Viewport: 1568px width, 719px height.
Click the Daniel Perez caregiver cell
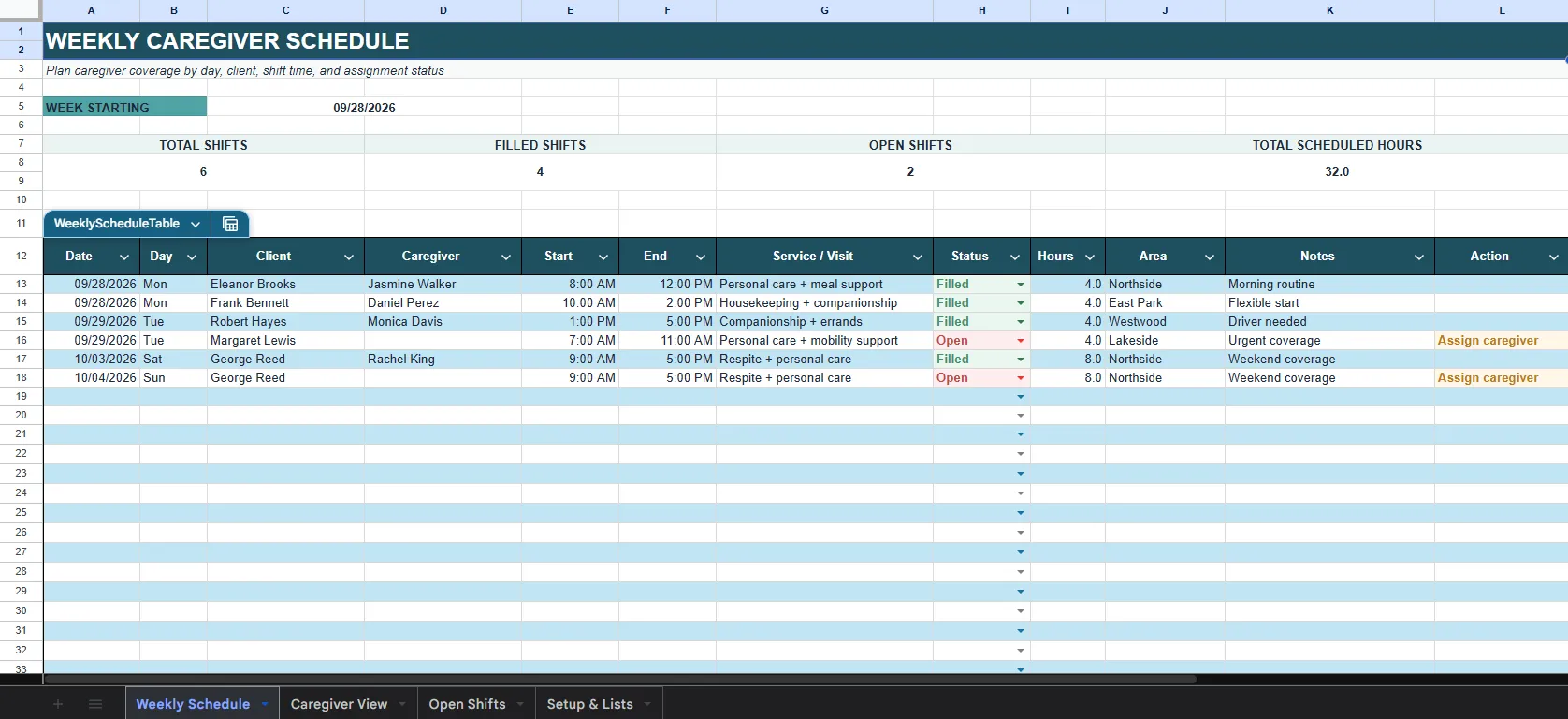click(x=443, y=303)
